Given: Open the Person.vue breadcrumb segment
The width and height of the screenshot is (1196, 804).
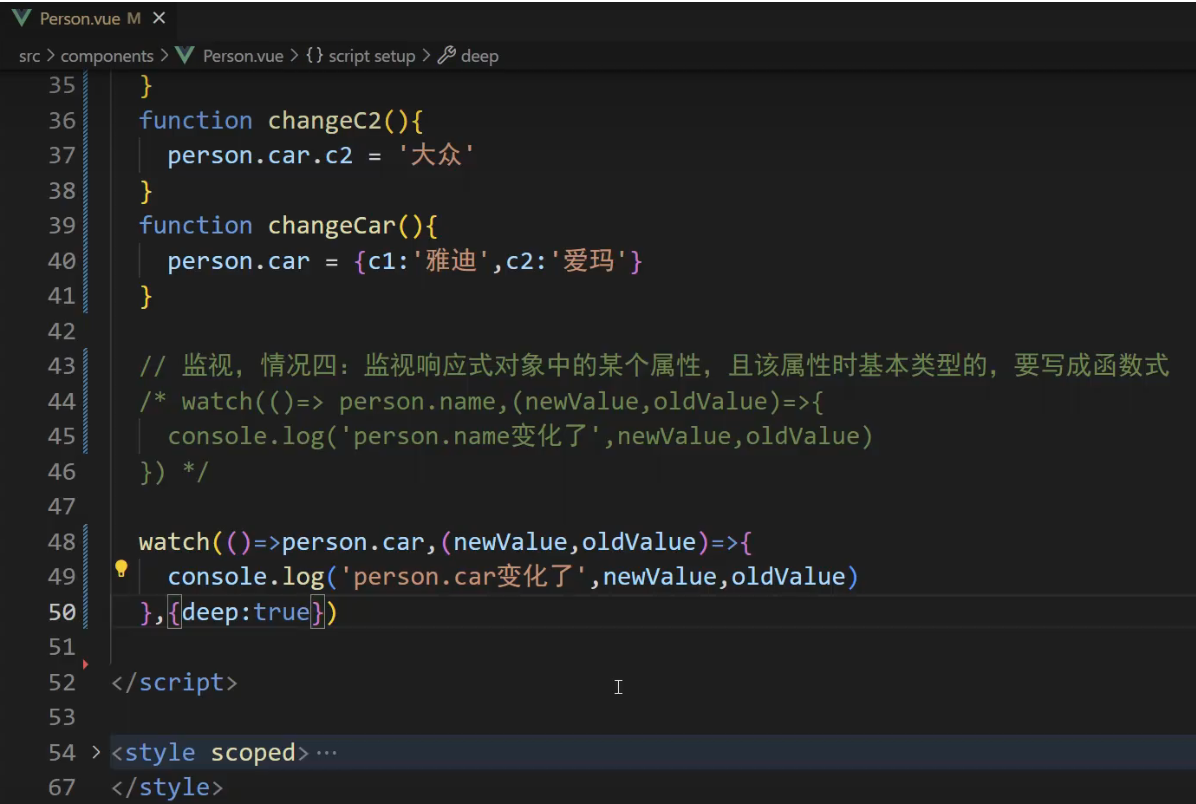Looking at the screenshot, I should click(x=243, y=56).
